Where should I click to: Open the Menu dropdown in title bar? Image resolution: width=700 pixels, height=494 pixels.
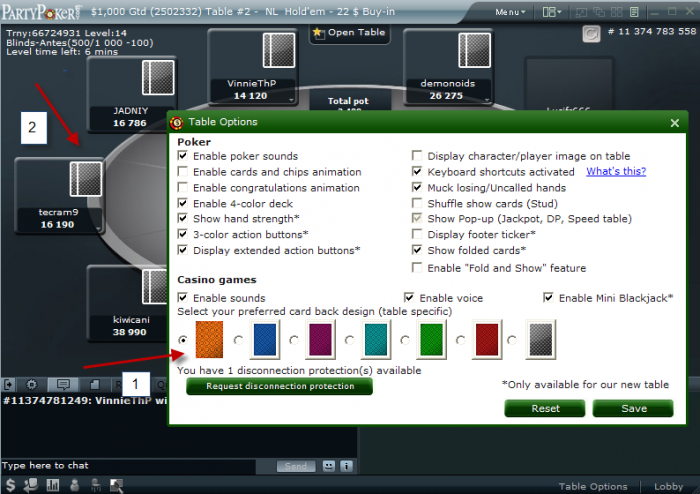pyautogui.click(x=510, y=12)
